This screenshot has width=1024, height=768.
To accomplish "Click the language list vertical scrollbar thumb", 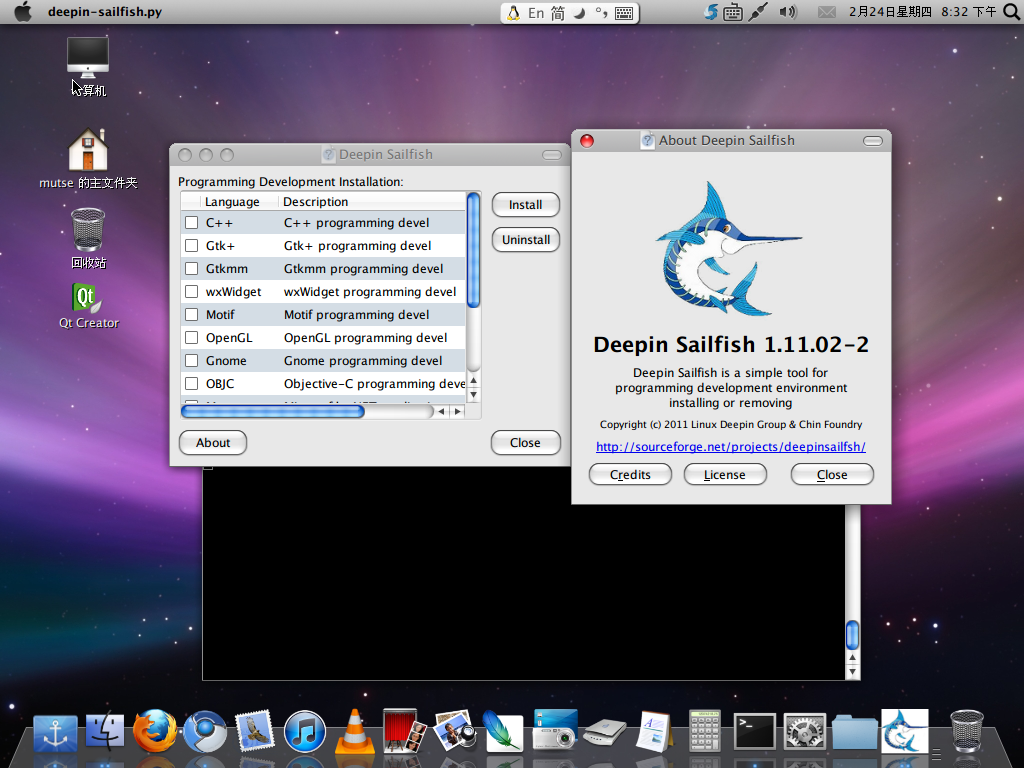I will (x=473, y=250).
